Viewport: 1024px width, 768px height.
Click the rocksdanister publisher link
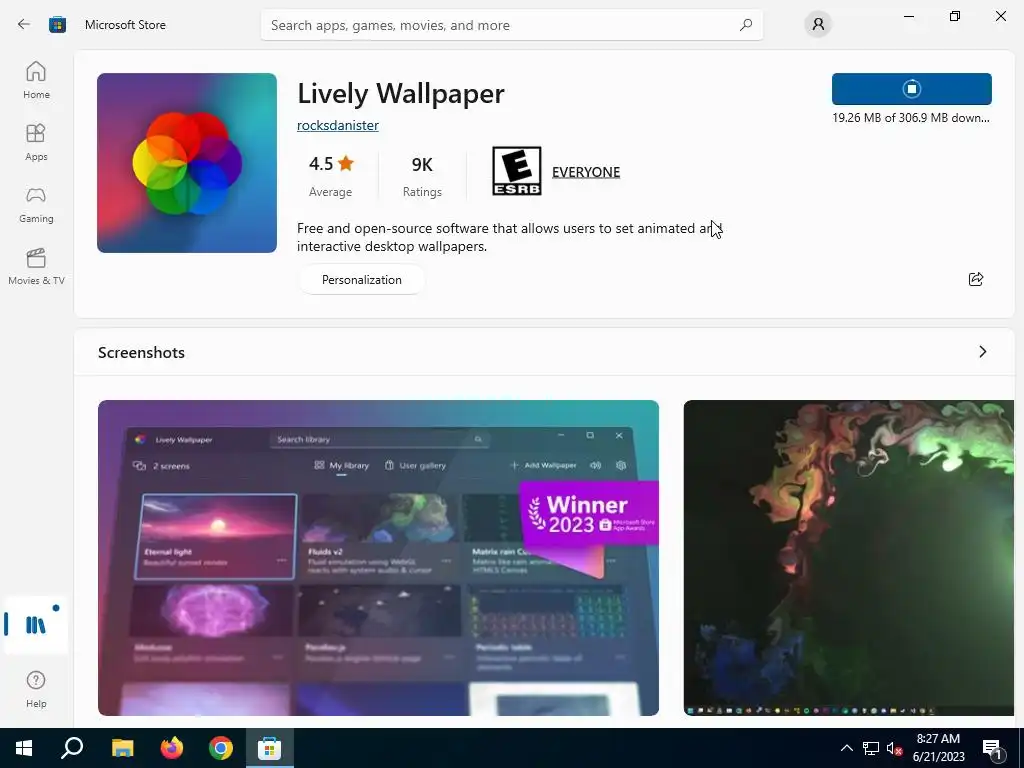pyautogui.click(x=338, y=125)
